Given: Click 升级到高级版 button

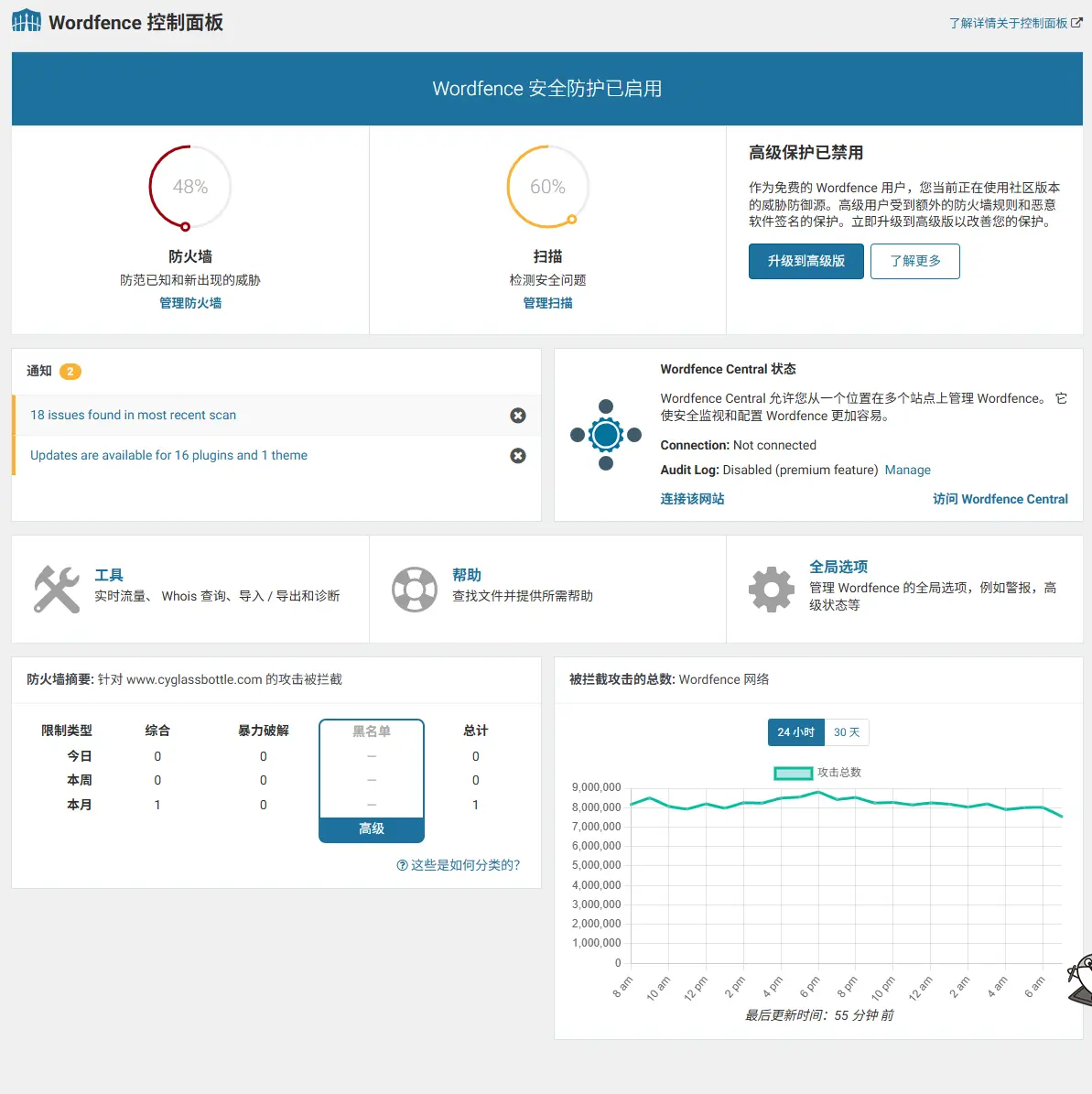Looking at the screenshot, I should pyautogui.click(x=805, y=261).
